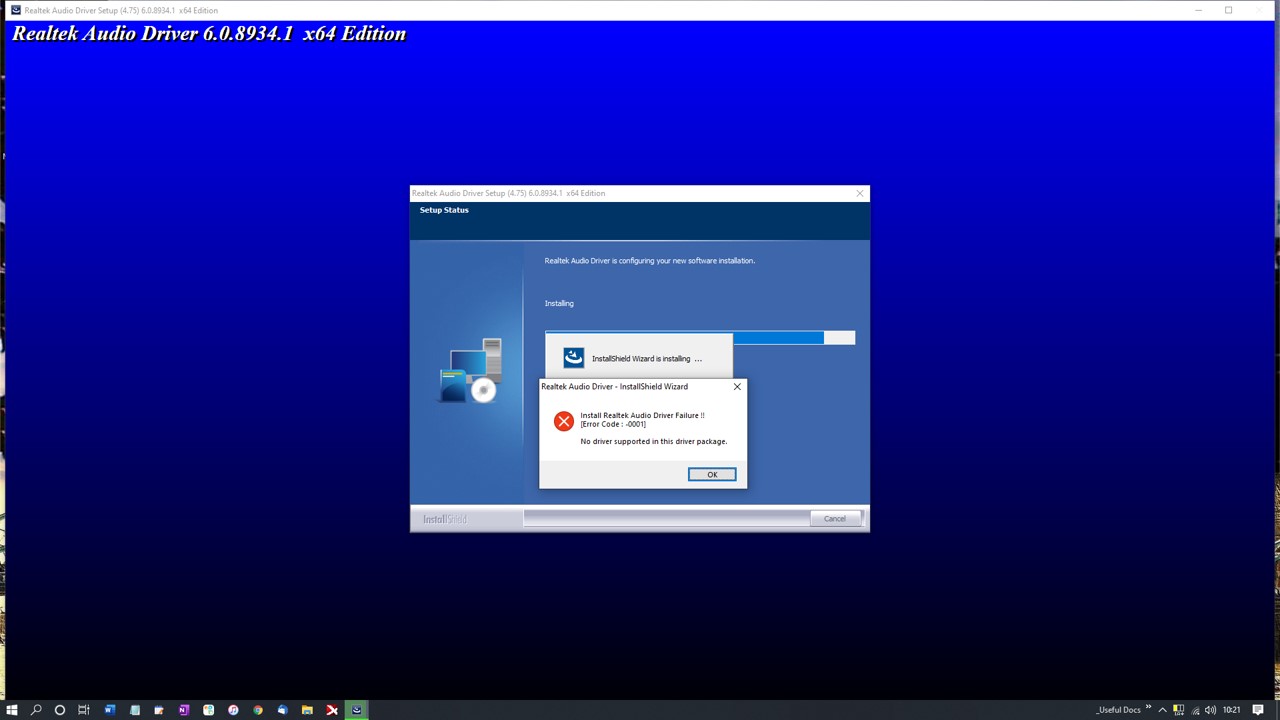Click the Cancel button in Setup Status
1280x720 pixels.
pyautogui.click(x=835, y=518)
